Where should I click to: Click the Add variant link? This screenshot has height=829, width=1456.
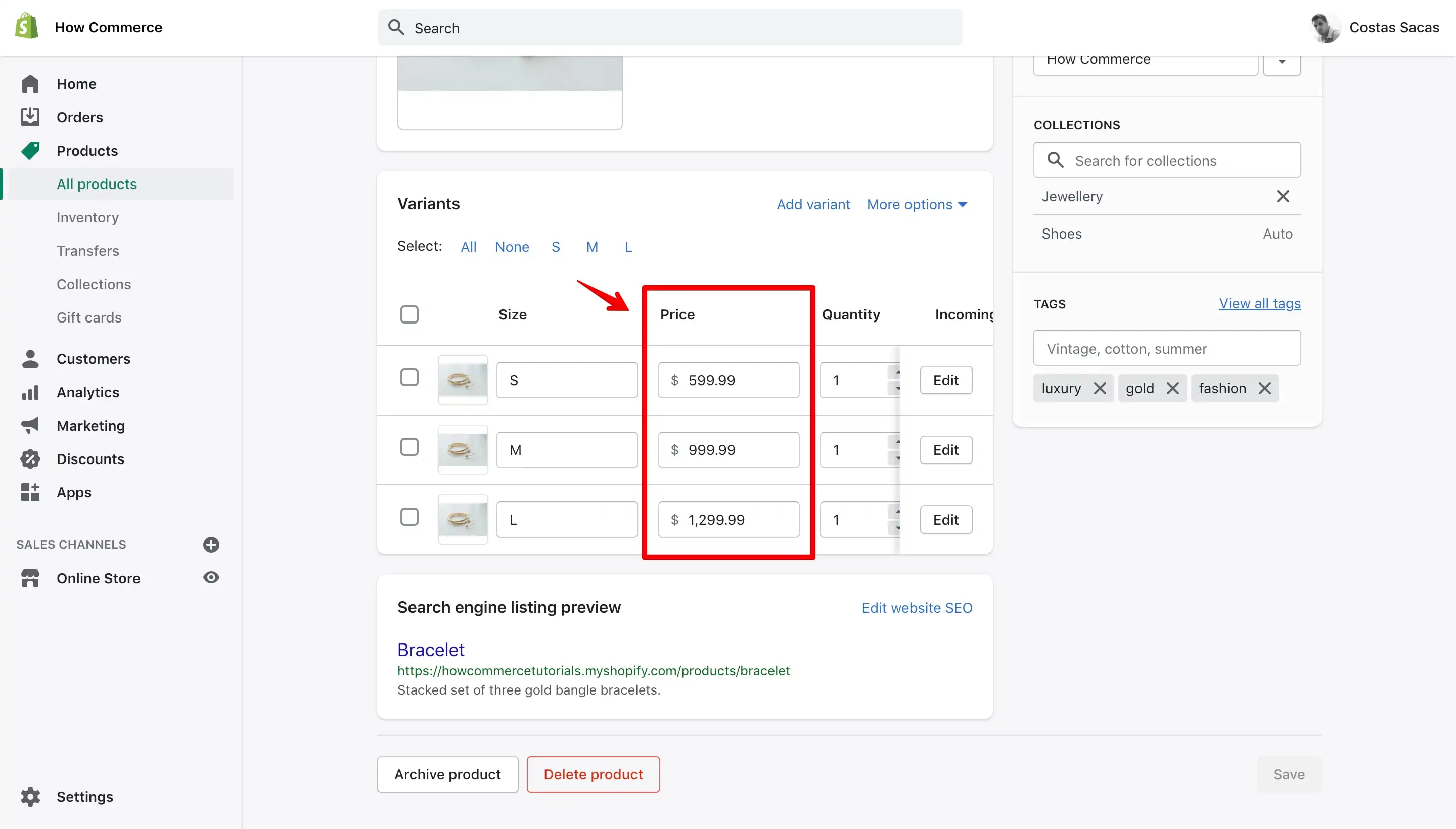coord(813,204)
